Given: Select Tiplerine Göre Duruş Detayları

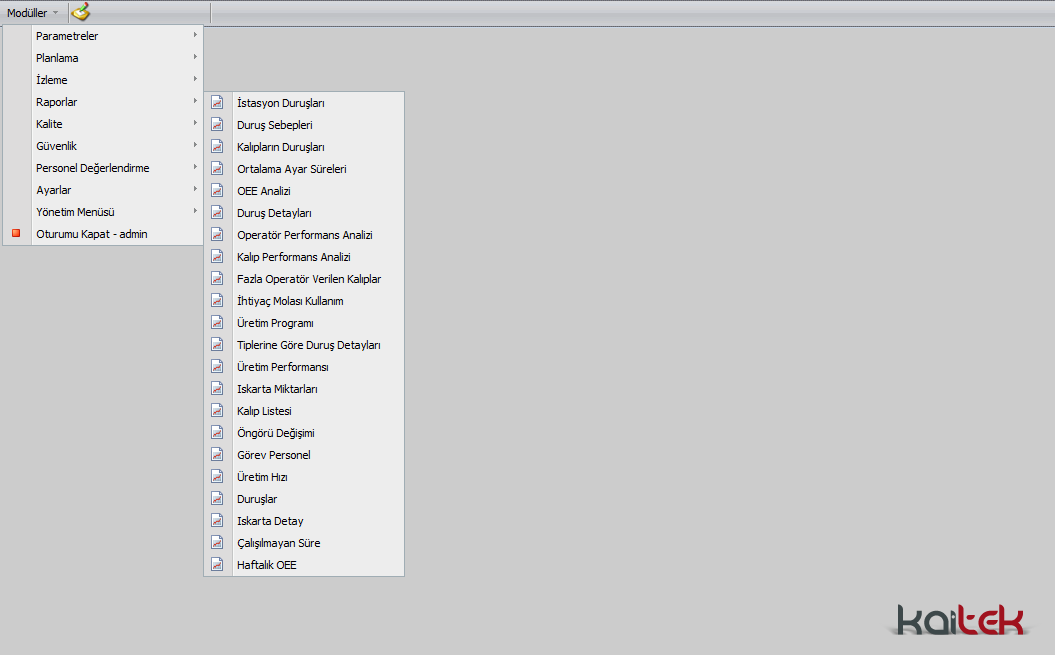Looking at the screenshot, I should pos(308,345).
